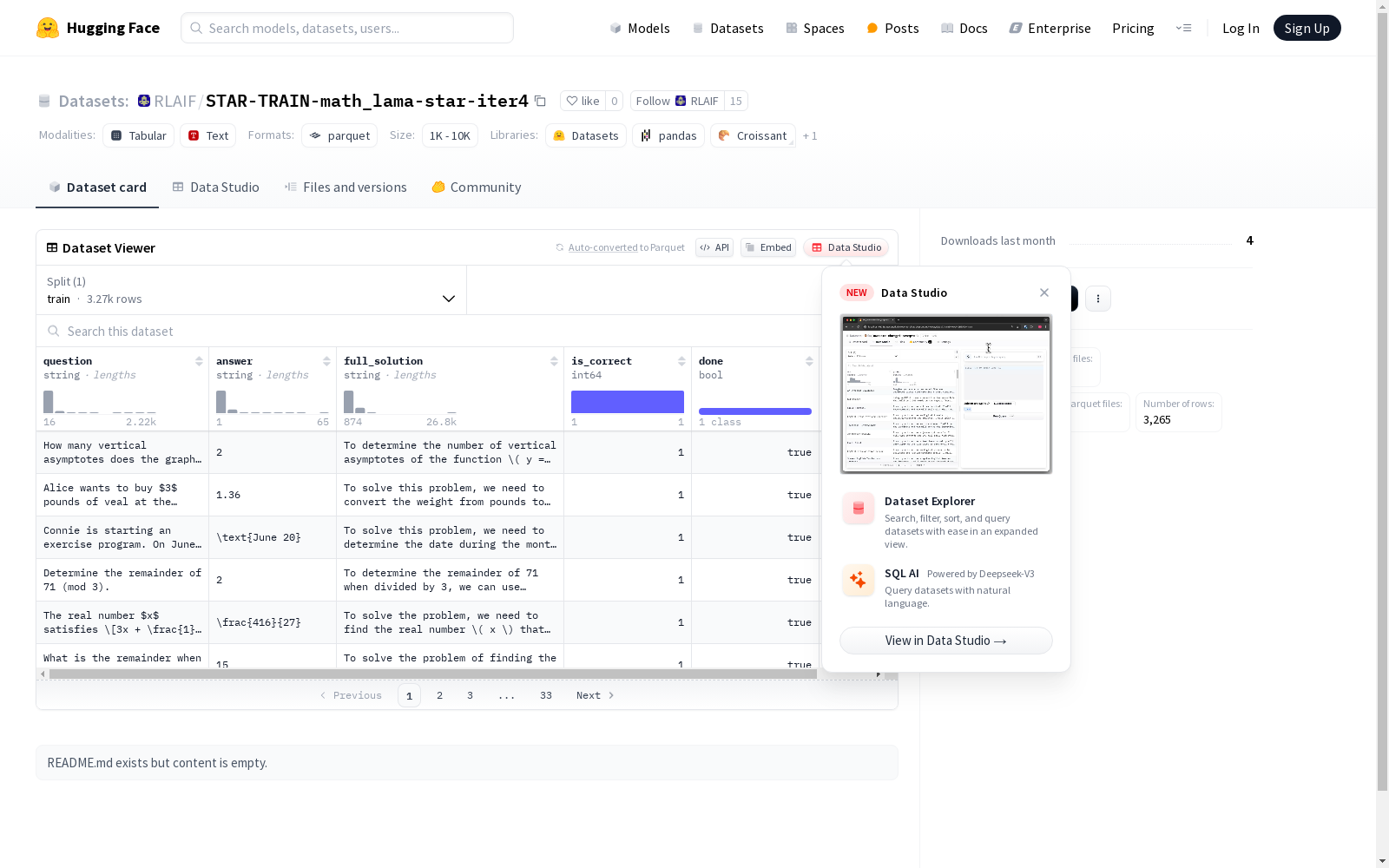1389x868 pixels.
Task: Select the parquet format tag
Action: click(x=339, y=135)
